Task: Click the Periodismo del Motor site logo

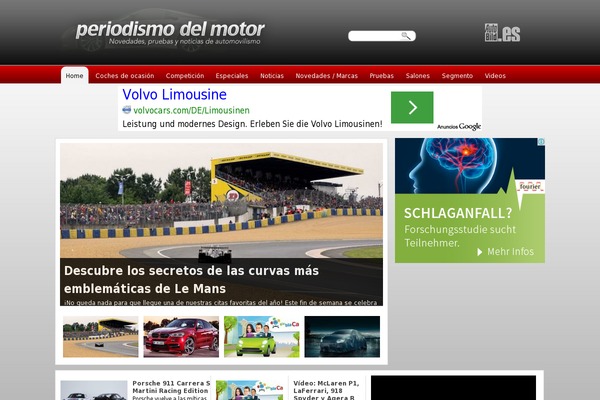Action: (x=170, y=32)
